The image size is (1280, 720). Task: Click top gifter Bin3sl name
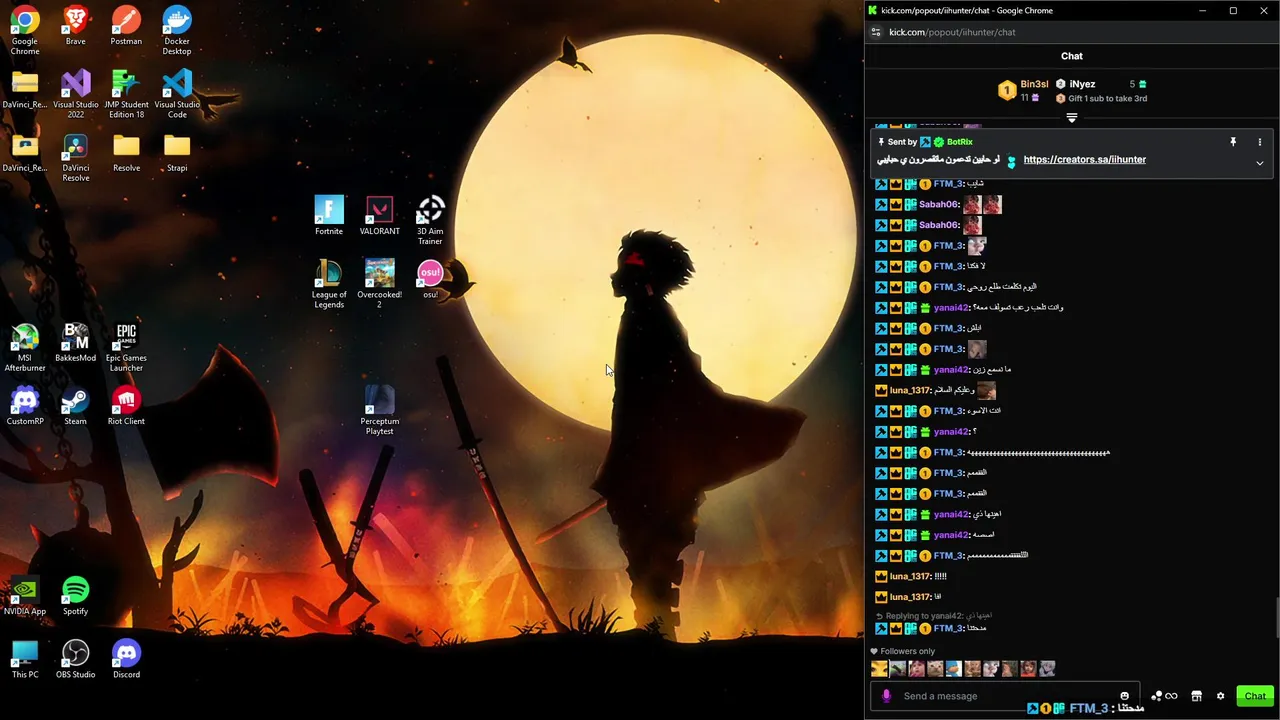tap(1034, 84)
